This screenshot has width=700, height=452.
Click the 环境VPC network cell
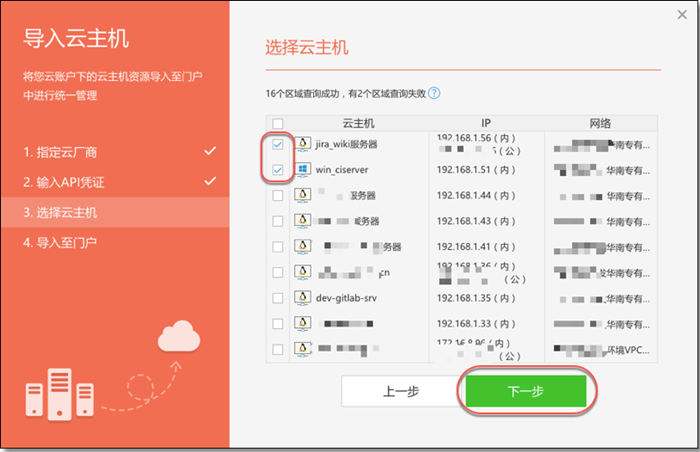pyautogui.click(x=601, y=350)
